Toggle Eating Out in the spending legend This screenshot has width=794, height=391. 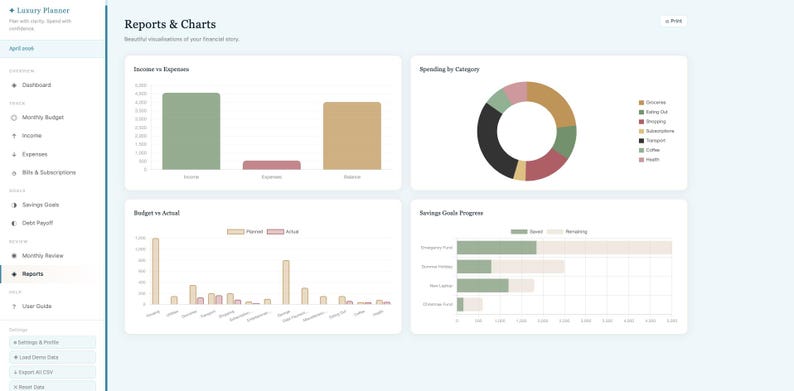pos(653,112)
